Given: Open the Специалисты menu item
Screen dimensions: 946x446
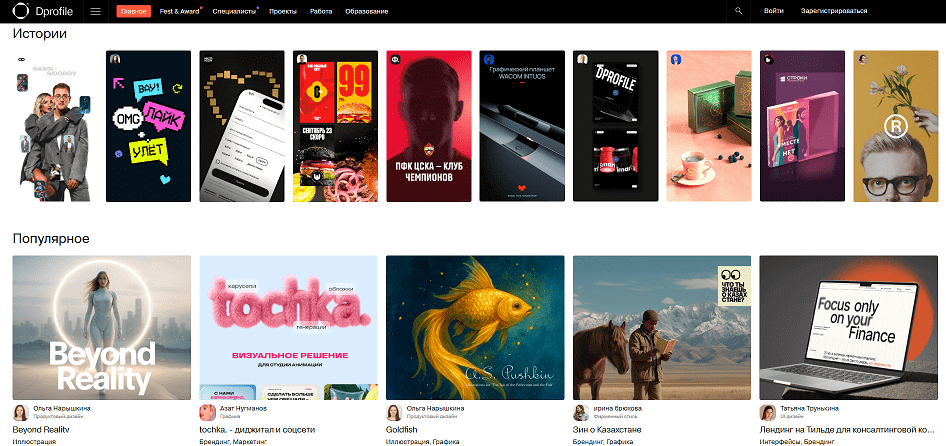Looking at the screenshot, I should (235, 11).
